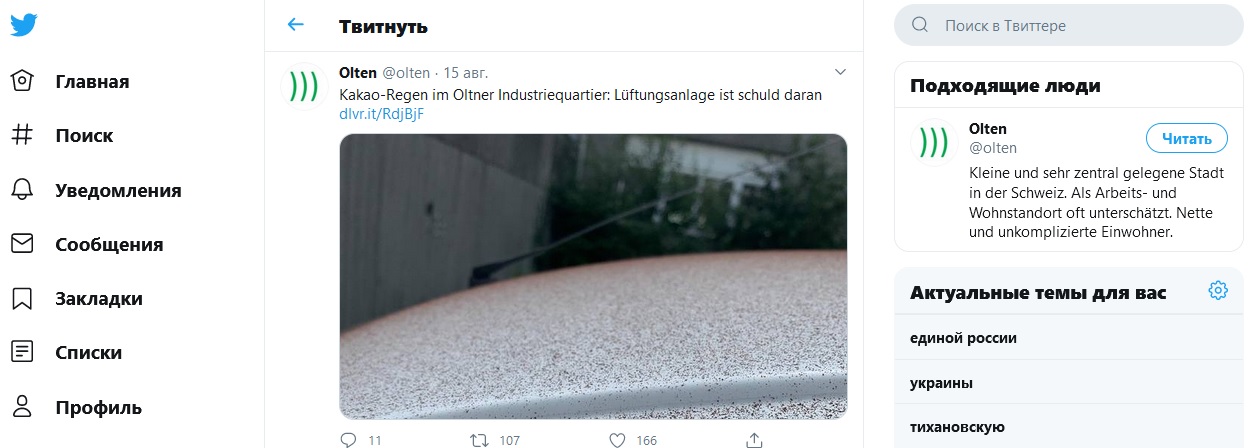
Task: Retweet using the icon with 107
Action: coord(480,439)
